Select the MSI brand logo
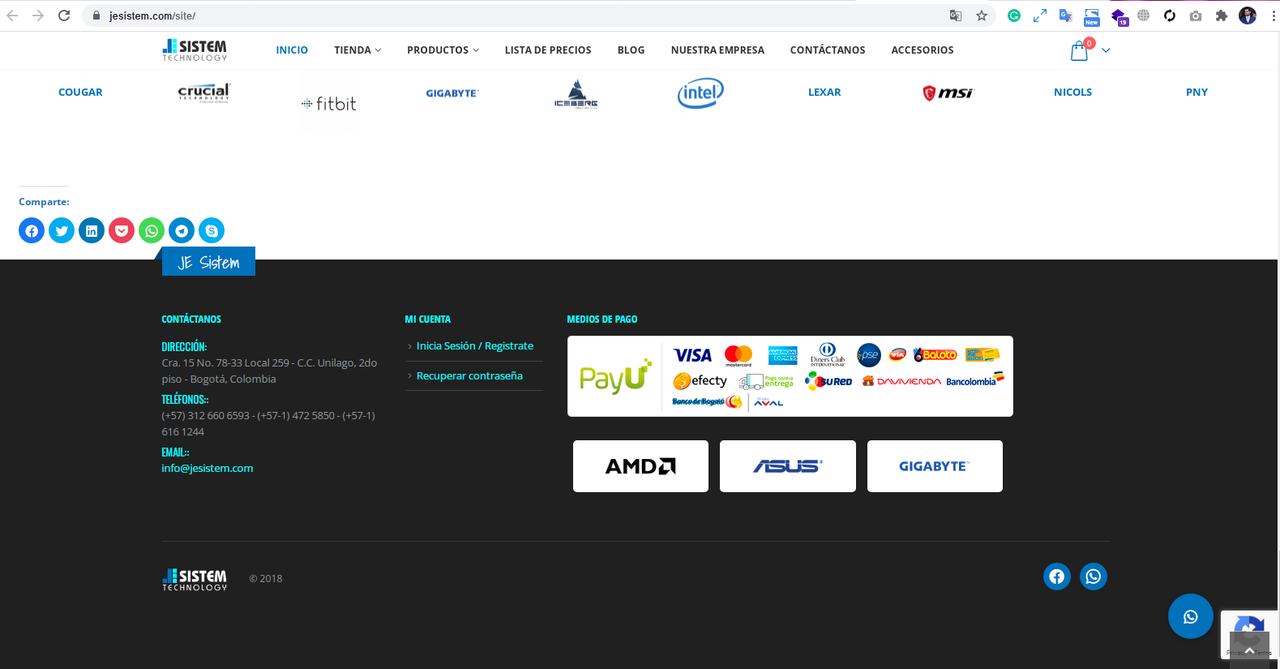The width and height of the screenshot is (1280, 669). tap(948, 93)
